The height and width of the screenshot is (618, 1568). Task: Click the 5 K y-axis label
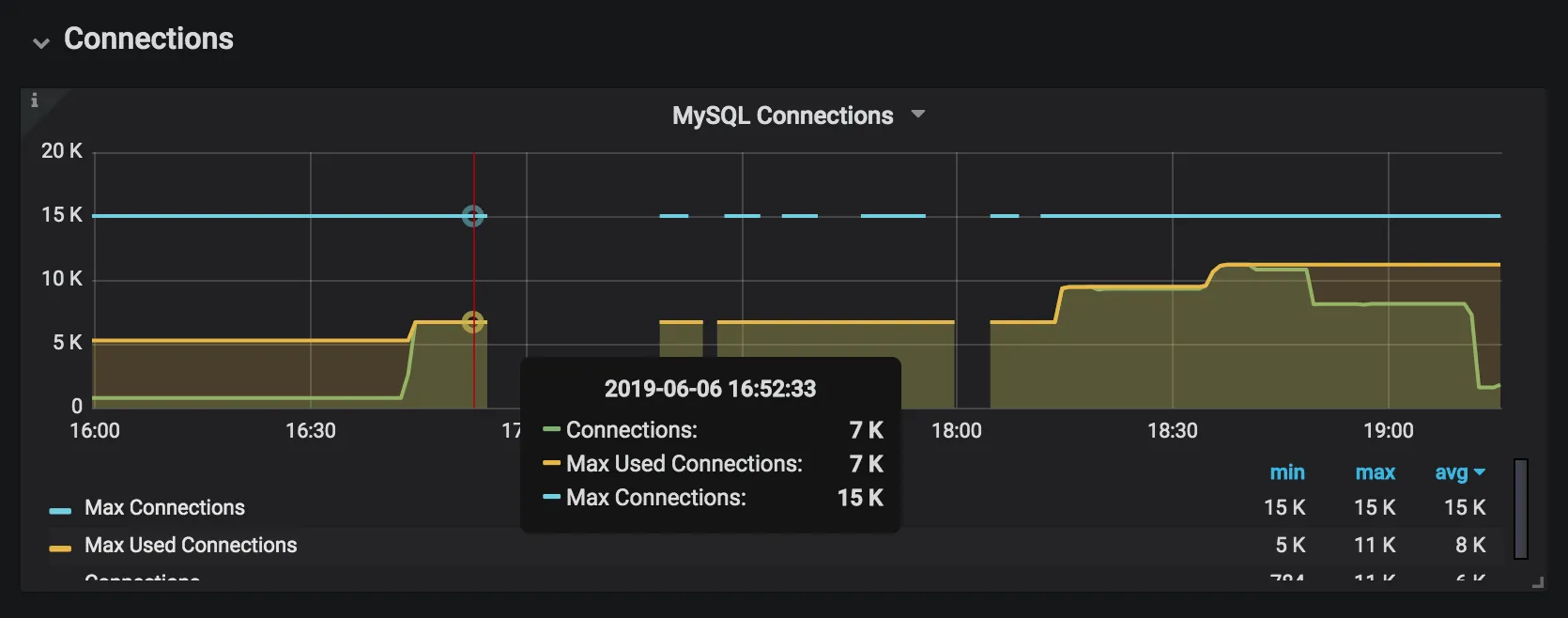coord(68,343)
